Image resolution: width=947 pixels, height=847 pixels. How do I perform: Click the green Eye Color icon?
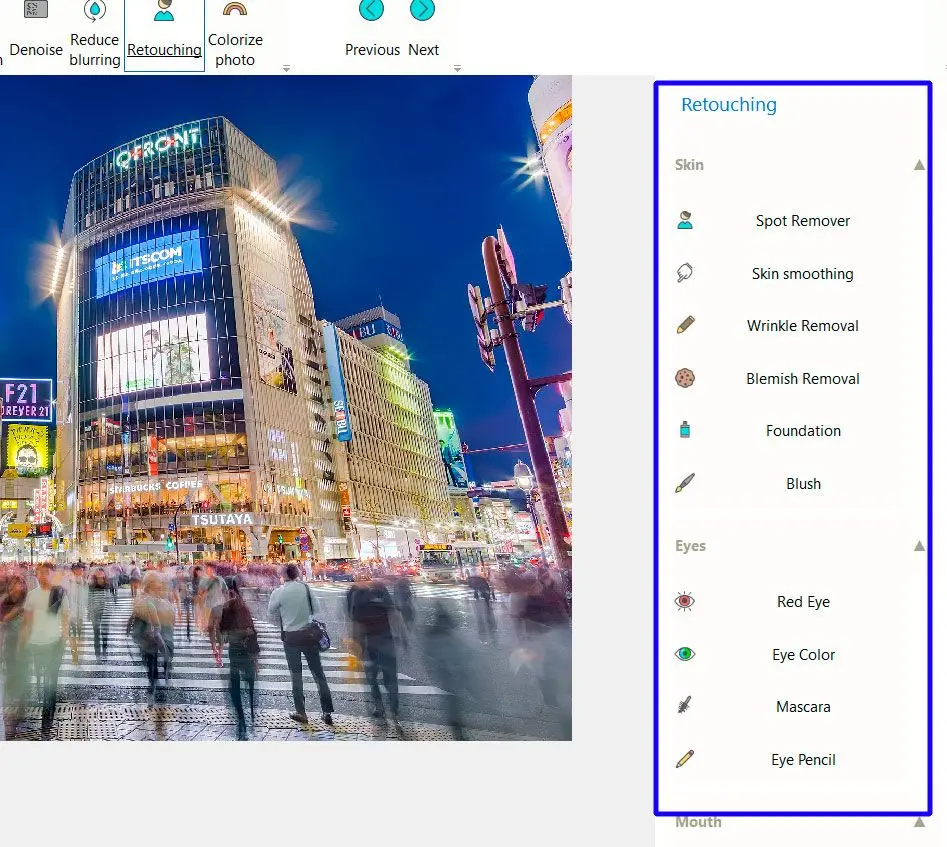pos(685,654)
